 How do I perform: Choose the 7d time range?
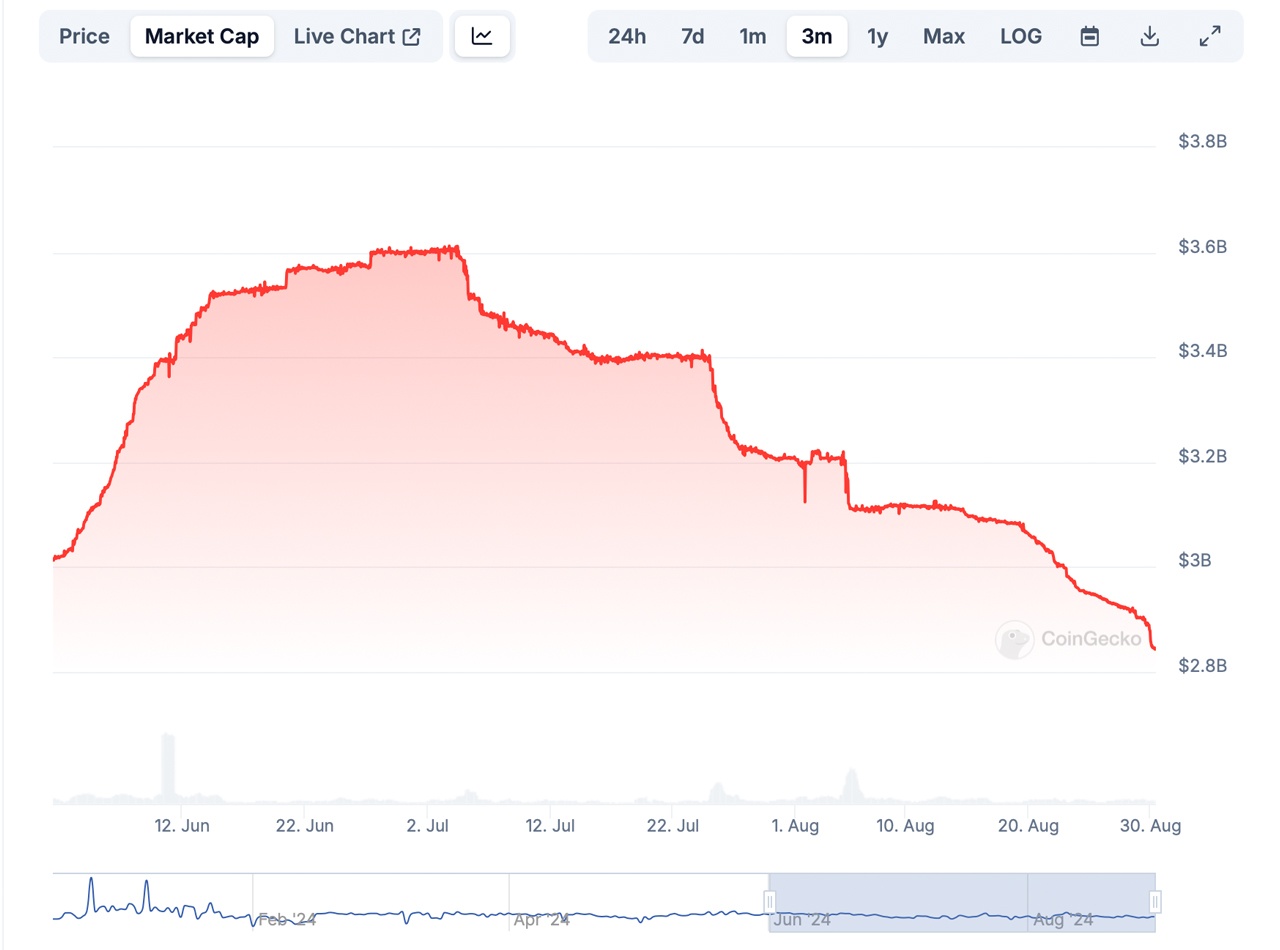click(x=692, y=37)
